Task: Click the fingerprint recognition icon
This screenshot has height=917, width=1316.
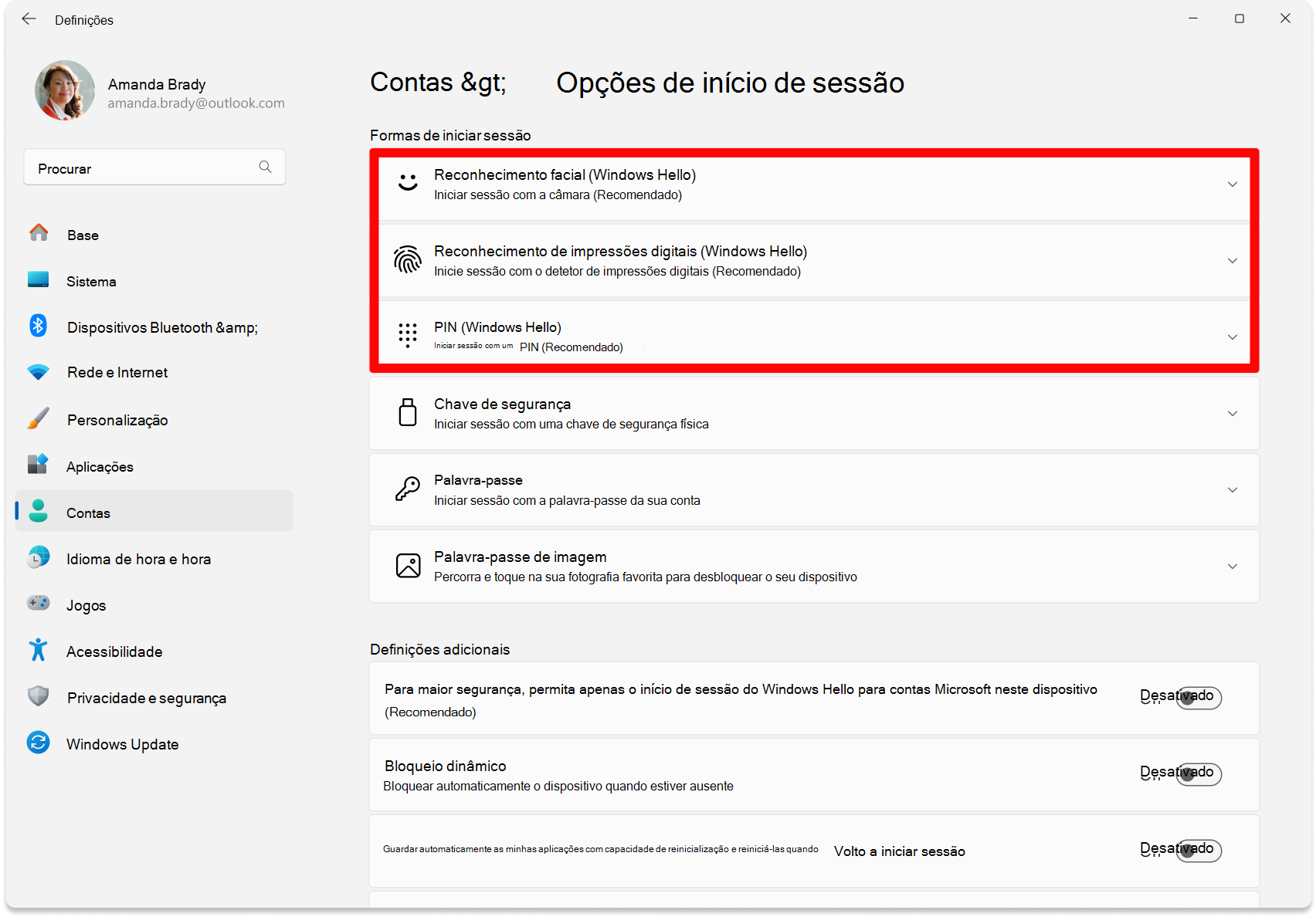Action: click(x=408, y=259)
